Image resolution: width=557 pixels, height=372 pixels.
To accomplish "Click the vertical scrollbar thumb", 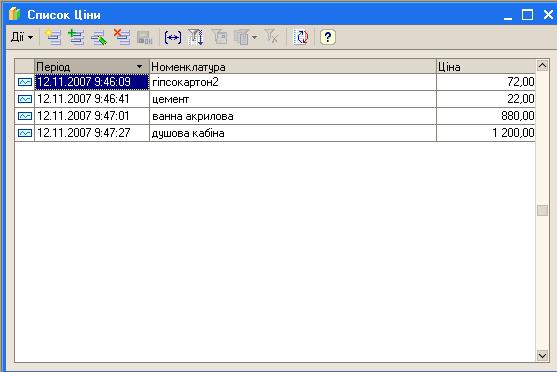I will click(x=542, y=210).
